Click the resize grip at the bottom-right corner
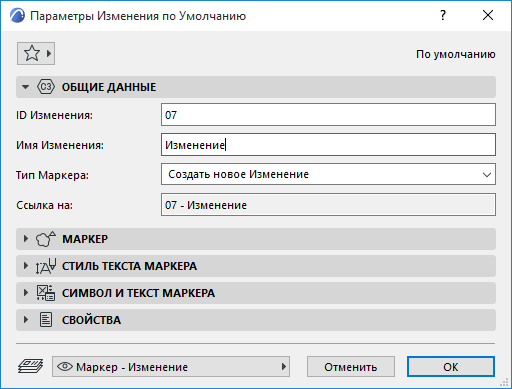 505,383
